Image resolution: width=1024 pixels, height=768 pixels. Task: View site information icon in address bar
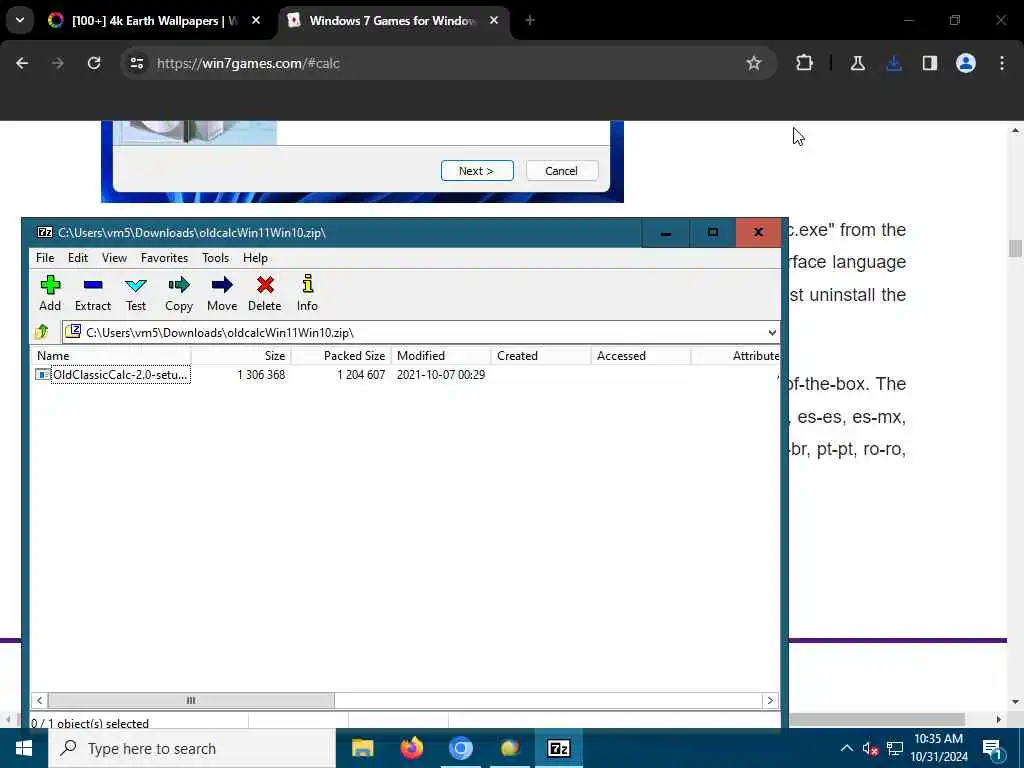[136, 63]
